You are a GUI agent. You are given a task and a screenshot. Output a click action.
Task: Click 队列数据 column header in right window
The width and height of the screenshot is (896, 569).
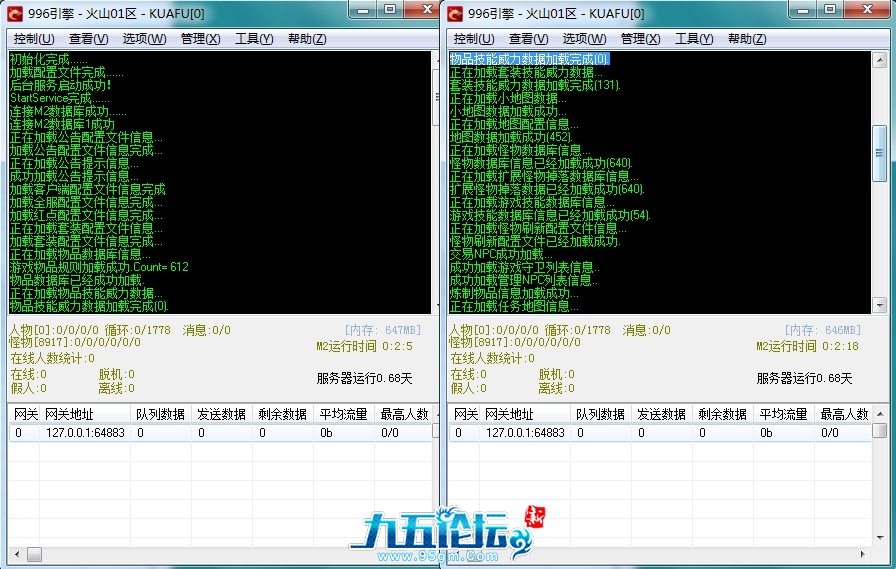pos(601,414)
